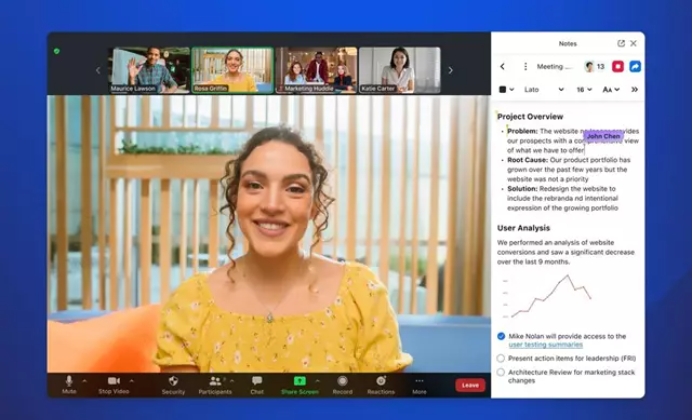Uncheck the Mike Nolan action item
Image resolution: width=693 pixels, height=420 pixels.
click(501, 336)
